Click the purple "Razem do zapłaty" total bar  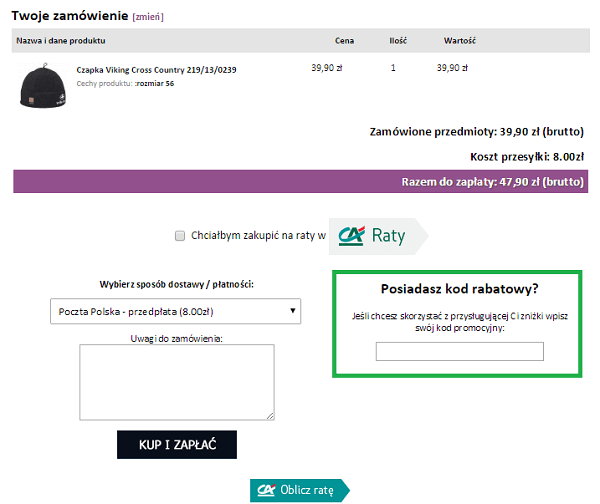click(x=298, y=181)
